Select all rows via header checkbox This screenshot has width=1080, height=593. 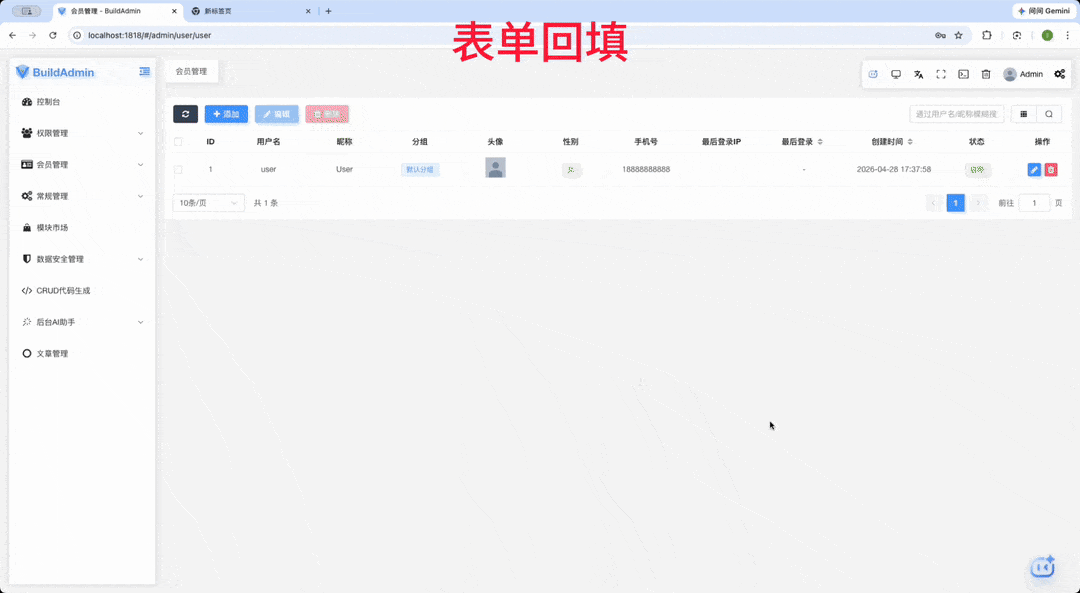click(x=178, y=142)
